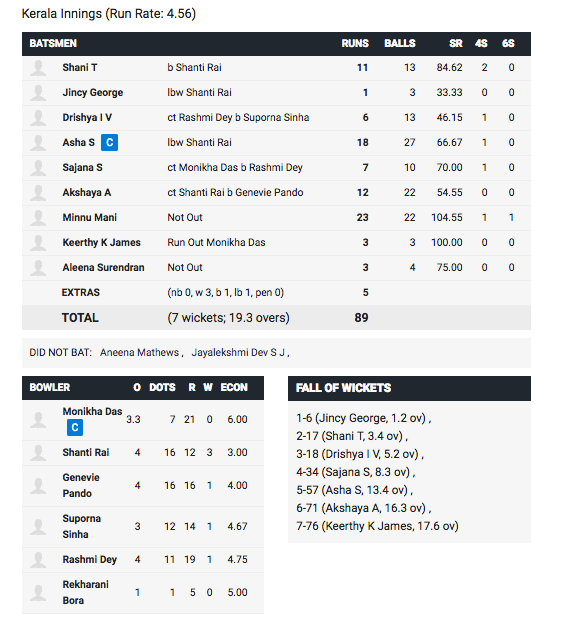This screenshot has width=563, height=633.
Task: Select Aneena Mathews in did not bat list
Action: click(140, 352)
